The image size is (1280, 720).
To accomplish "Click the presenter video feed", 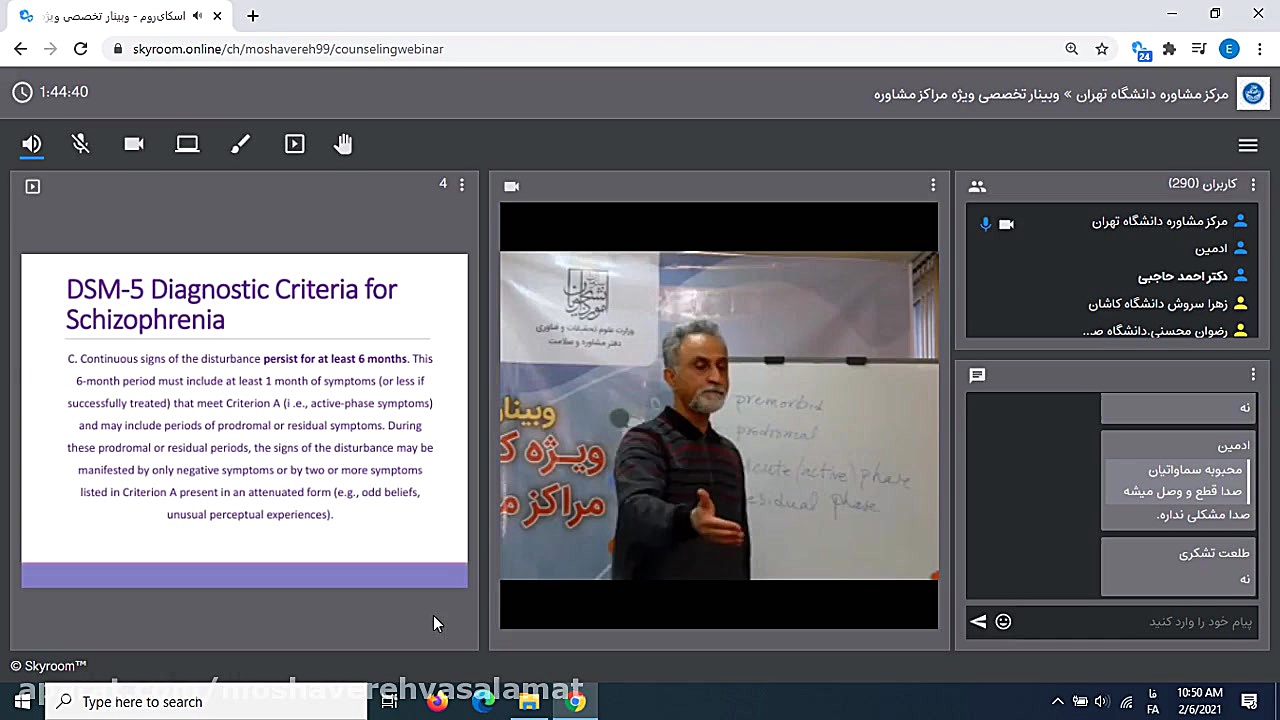I will click(719, 416).
